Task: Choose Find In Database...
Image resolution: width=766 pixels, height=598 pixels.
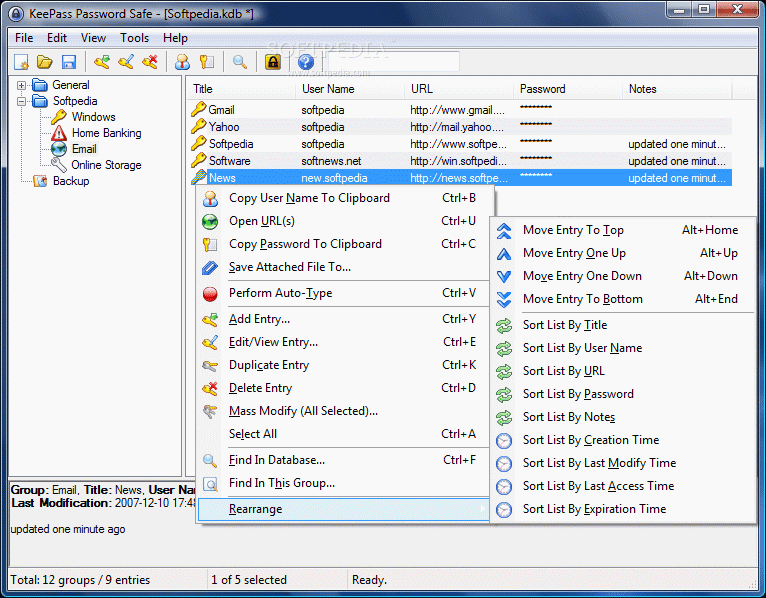Action: click(x=344, y=460)
